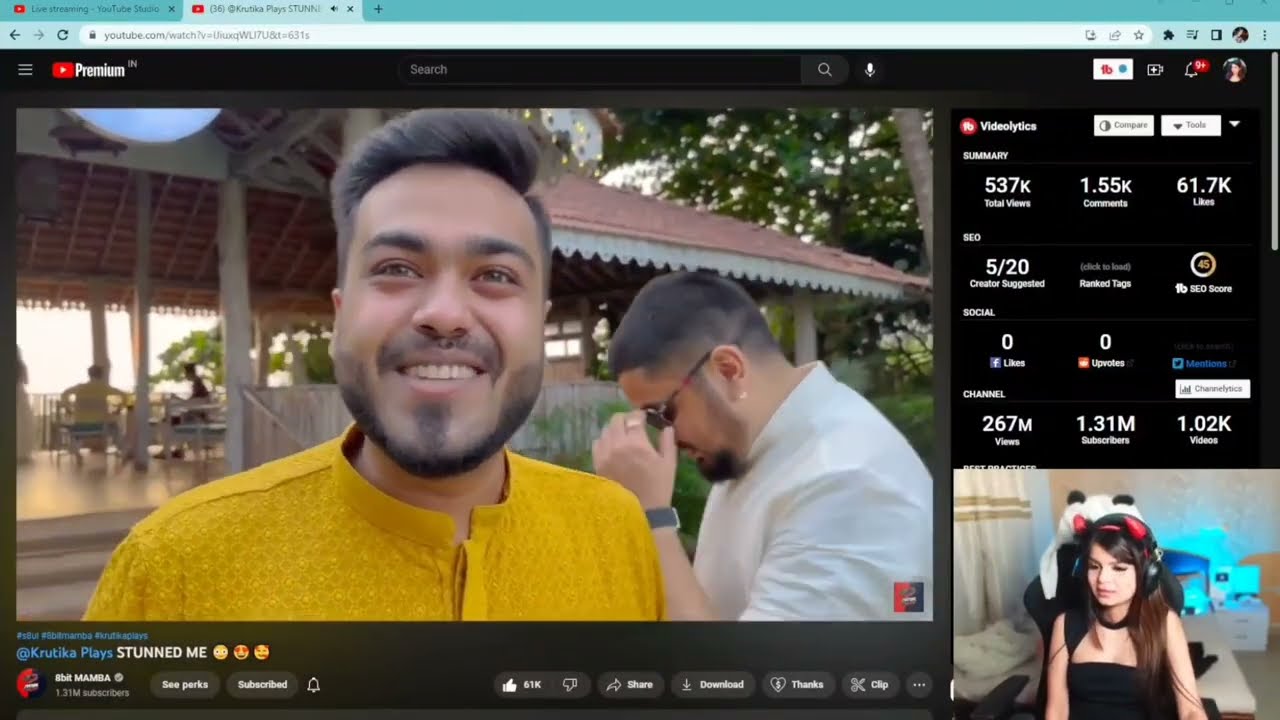
Task: Open 8bit MAMBA channel avatar
Action: 30,684
